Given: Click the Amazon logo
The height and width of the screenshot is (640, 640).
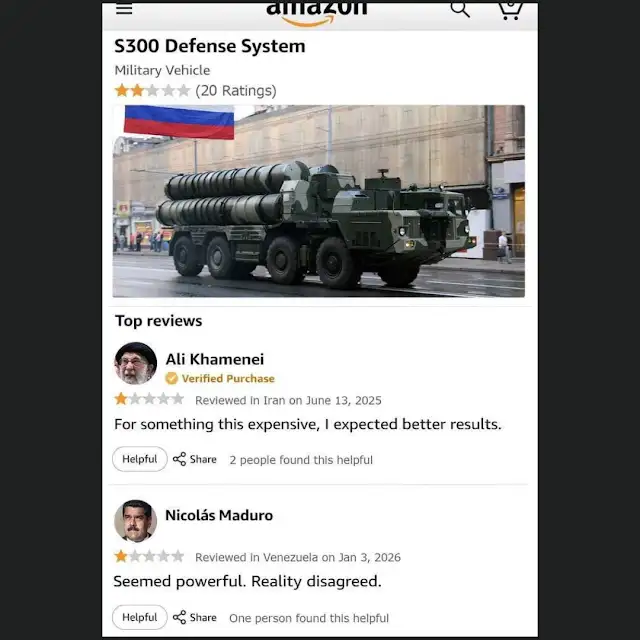Looking at the screenshot, I should 316,14.
